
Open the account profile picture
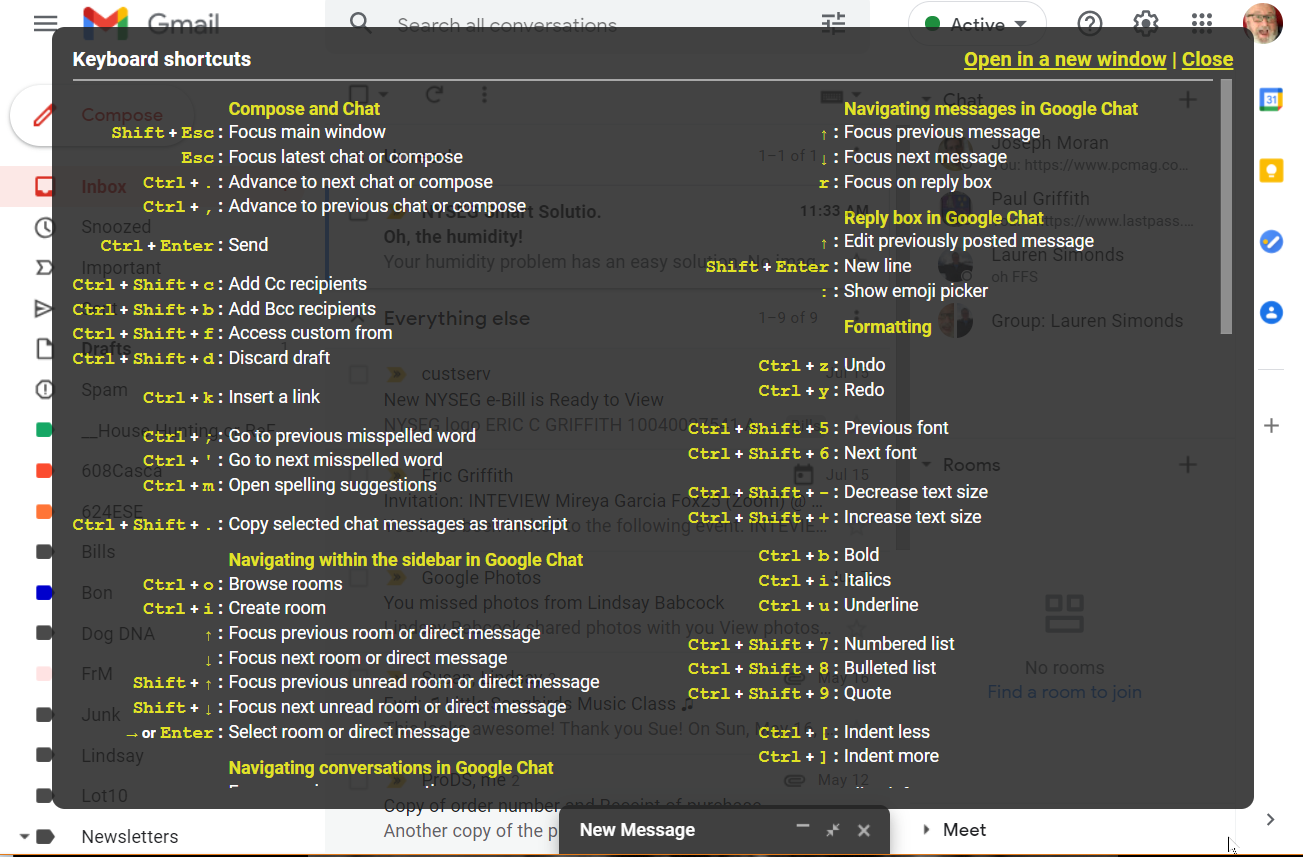coord(1262,23)
